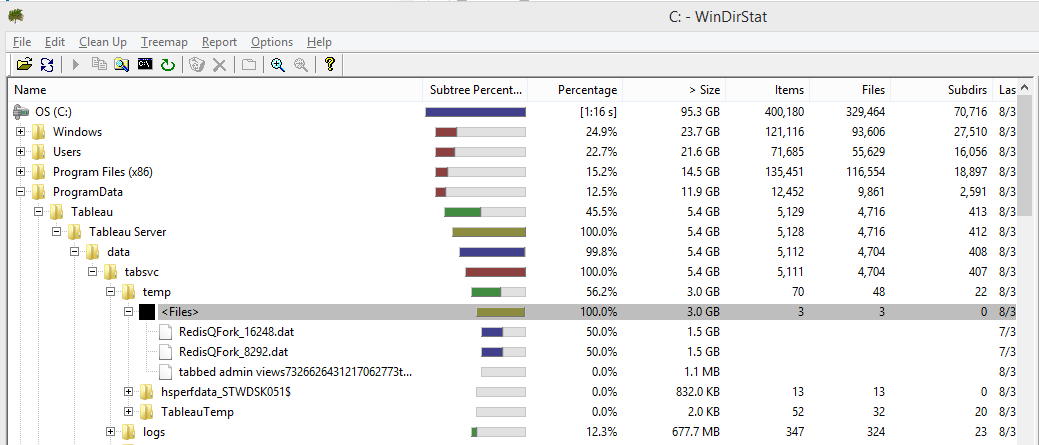
Task: Click the black <Files> node icon
Action: (146, 312)
